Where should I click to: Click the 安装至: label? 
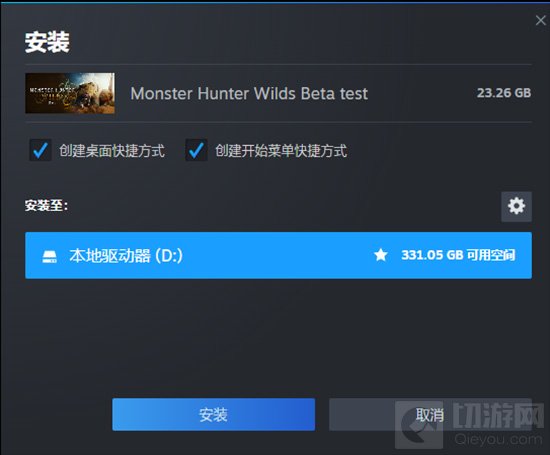46,206
